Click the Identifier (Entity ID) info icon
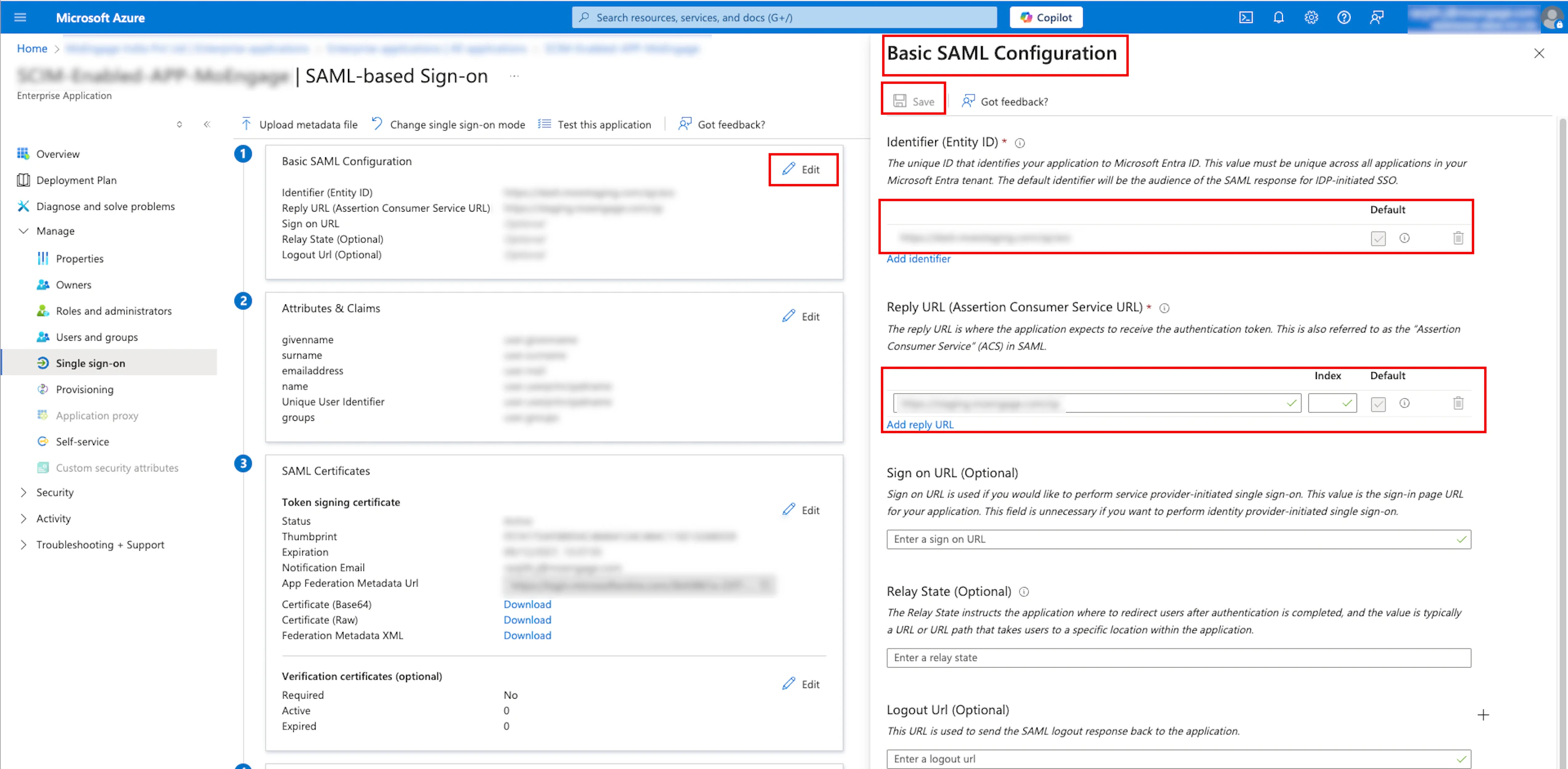This screenshot has width=1568, height=769. (1020, 143)
